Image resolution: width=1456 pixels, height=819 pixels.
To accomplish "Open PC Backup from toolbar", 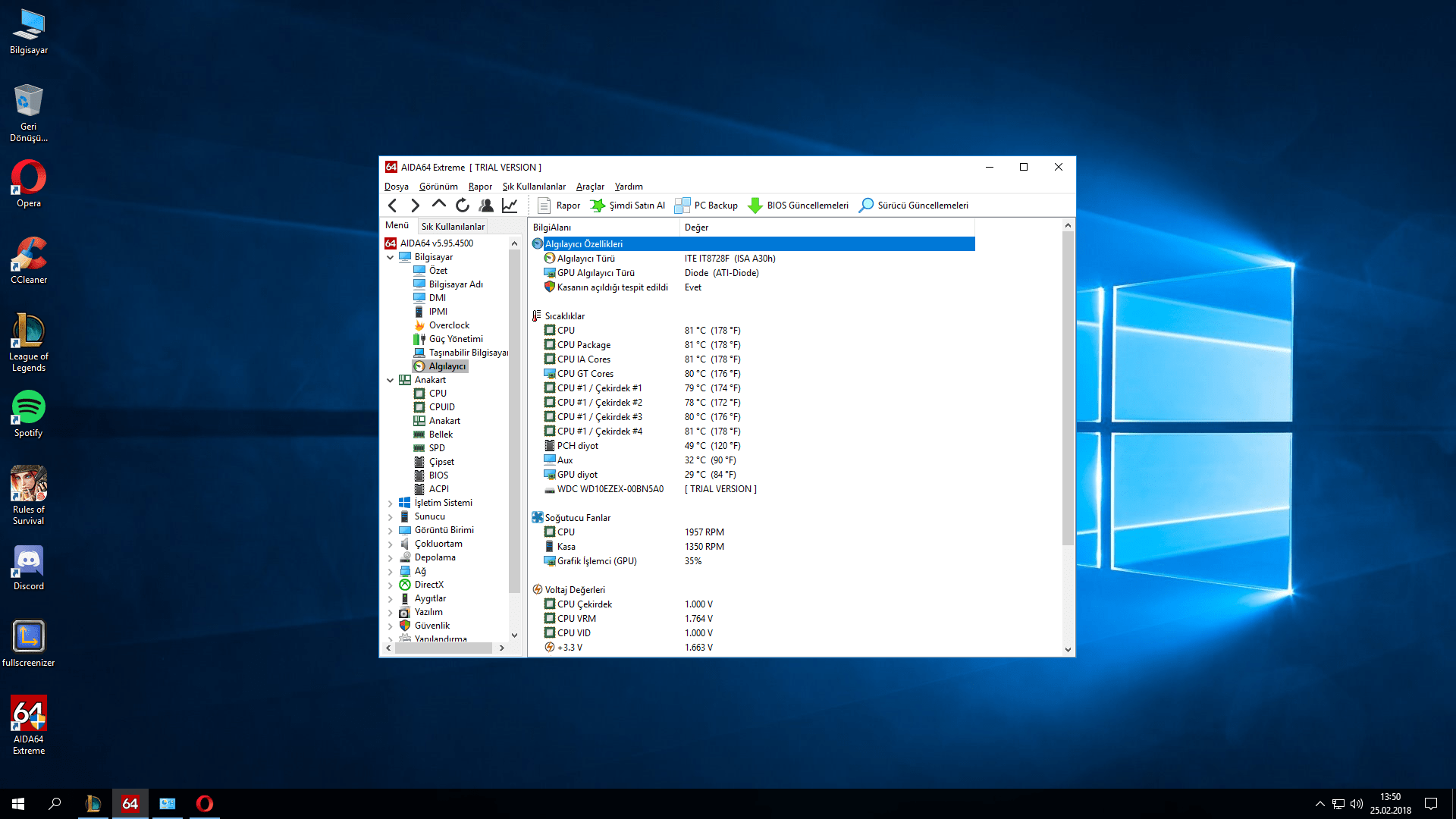I will pos(706,206).
